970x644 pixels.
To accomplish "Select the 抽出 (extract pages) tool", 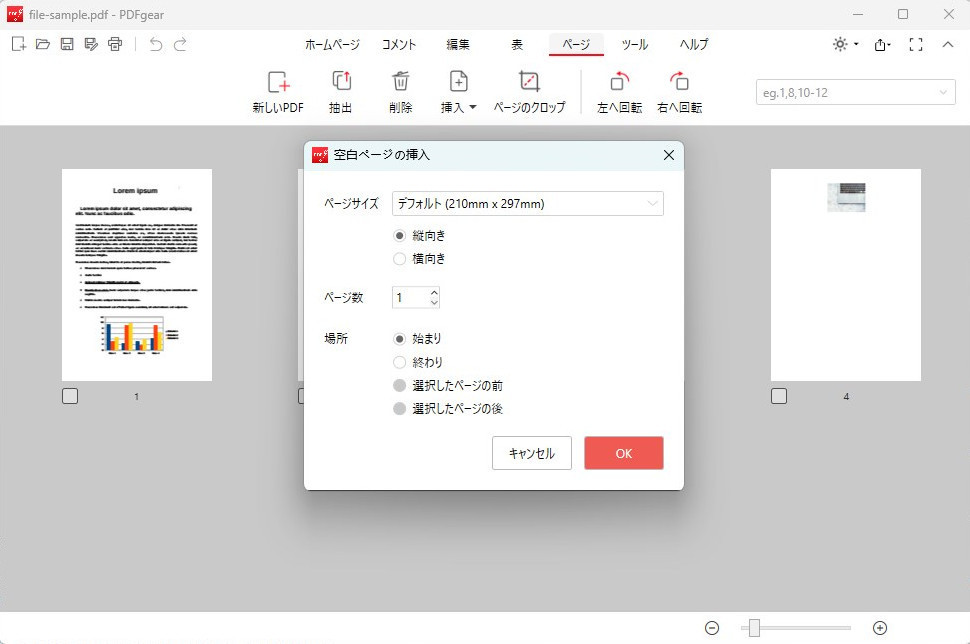I will coord(340,90).
